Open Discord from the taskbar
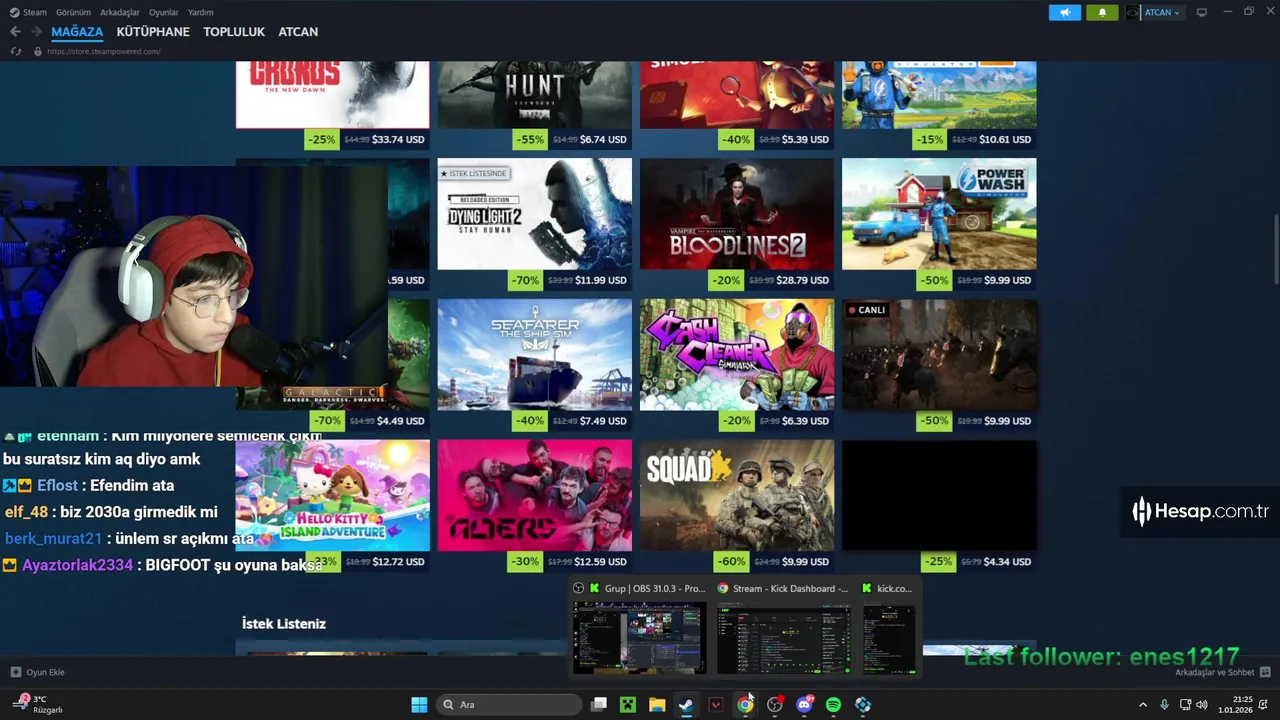Image resolution: width=1280 pixels, height=720 pixels. tap(804, 704)
